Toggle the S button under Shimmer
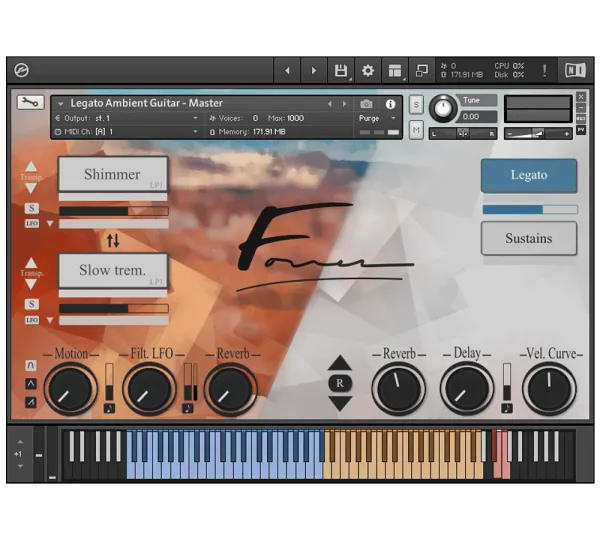The width and height of the screenshot is (600, 540). (x=32, y=208)
